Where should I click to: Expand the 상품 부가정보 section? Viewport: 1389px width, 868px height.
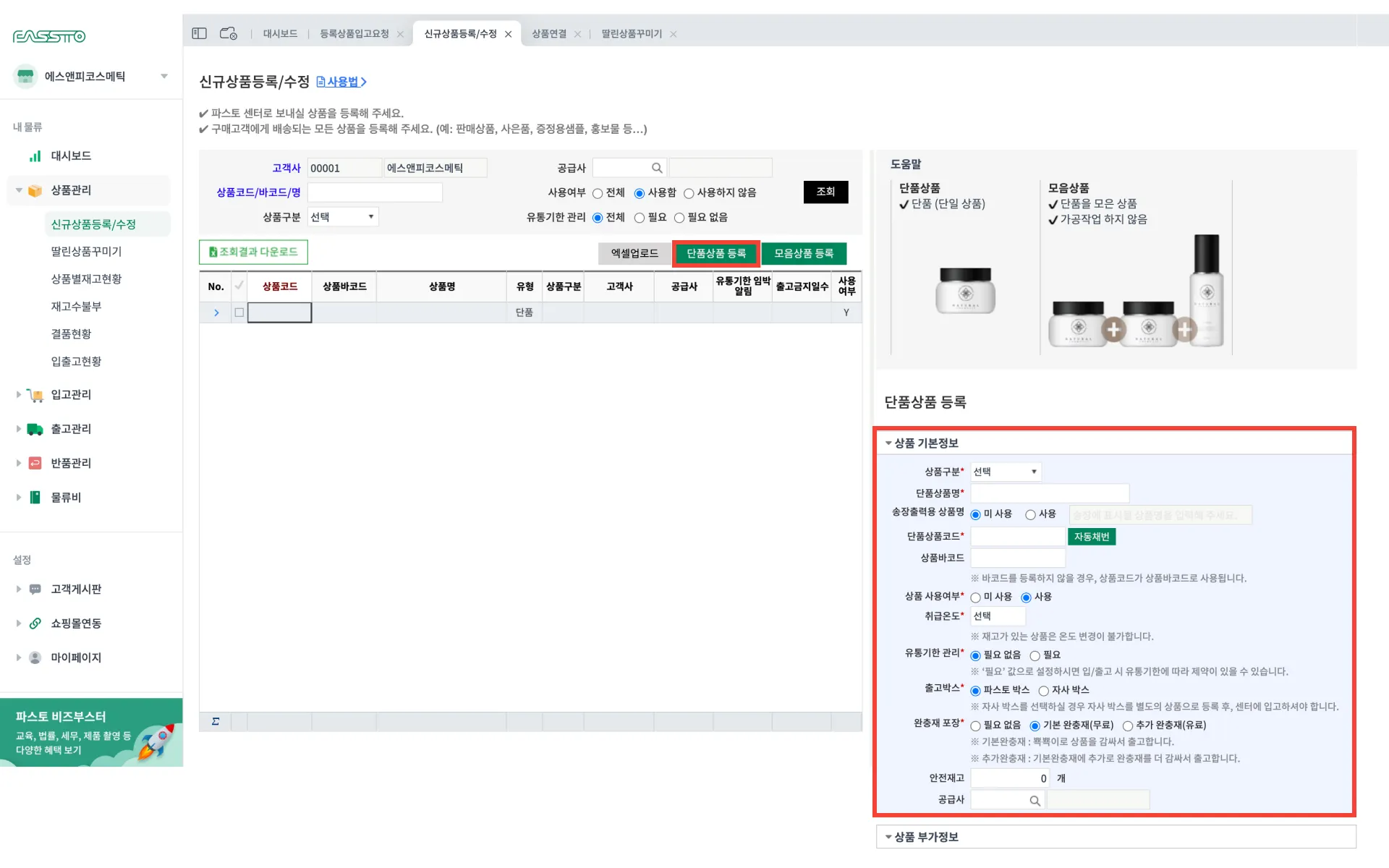point(926,837)
